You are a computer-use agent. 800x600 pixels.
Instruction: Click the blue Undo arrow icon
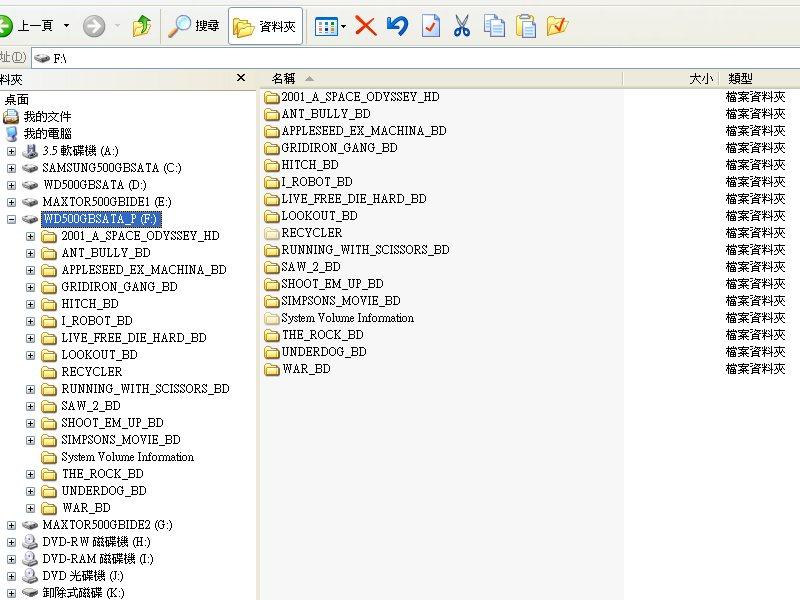pos(397,26)
